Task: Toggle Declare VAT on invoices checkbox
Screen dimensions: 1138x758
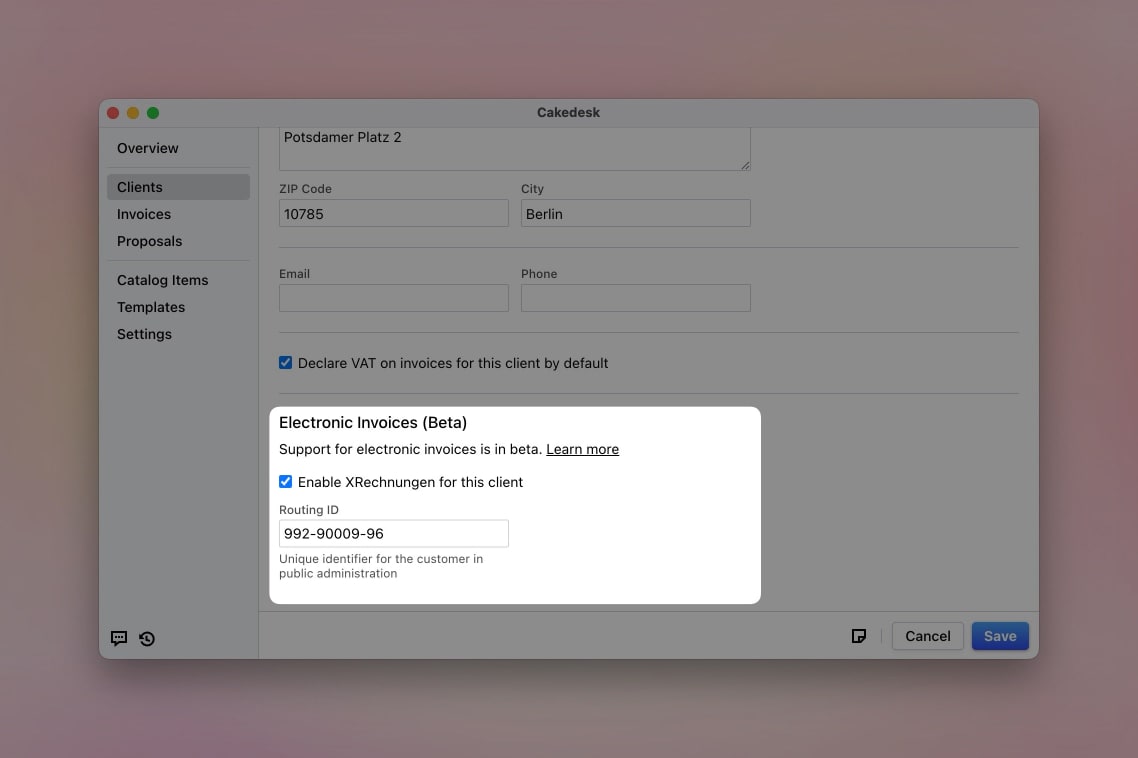Action: click(286, 363)
